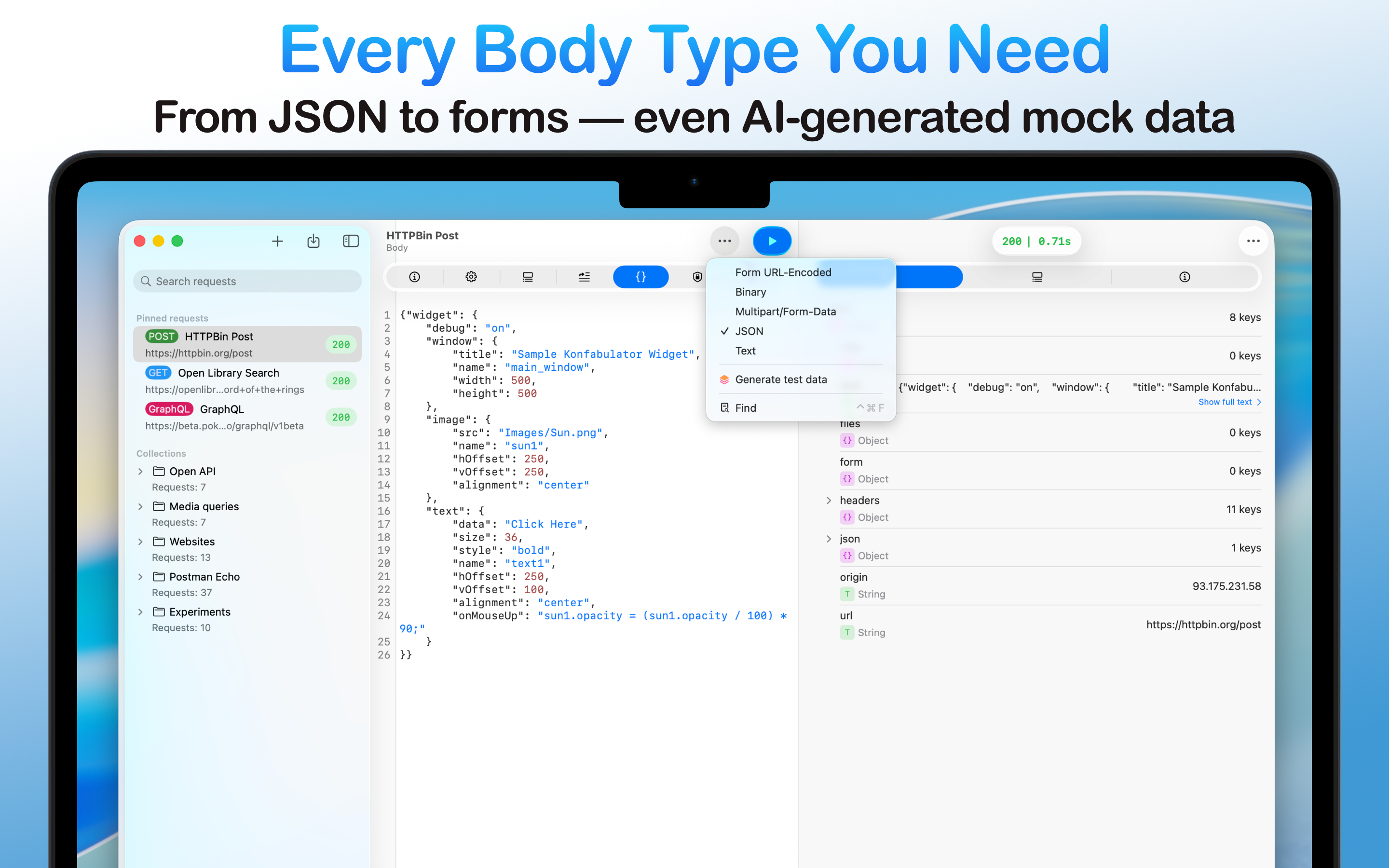Expand the Postman Echo collection
The image size is (1389, 868).
coord(141,577)
